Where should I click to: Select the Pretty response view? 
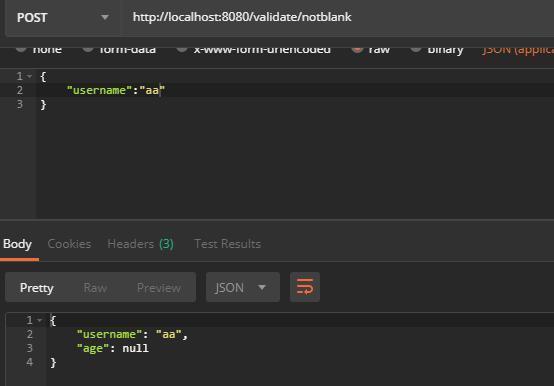tap(37, 288)
